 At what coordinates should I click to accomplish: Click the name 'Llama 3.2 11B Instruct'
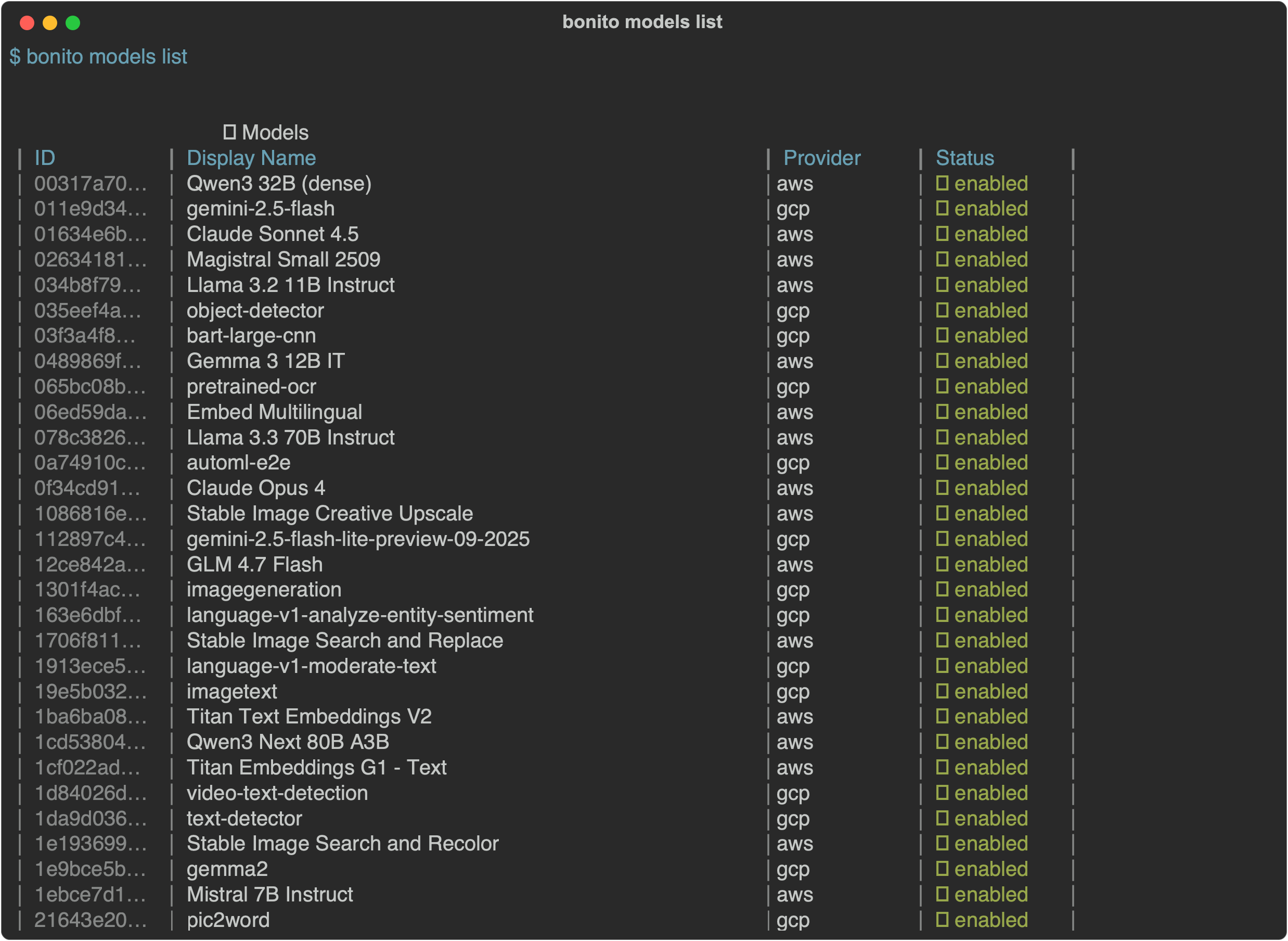(x=290, y=285)
